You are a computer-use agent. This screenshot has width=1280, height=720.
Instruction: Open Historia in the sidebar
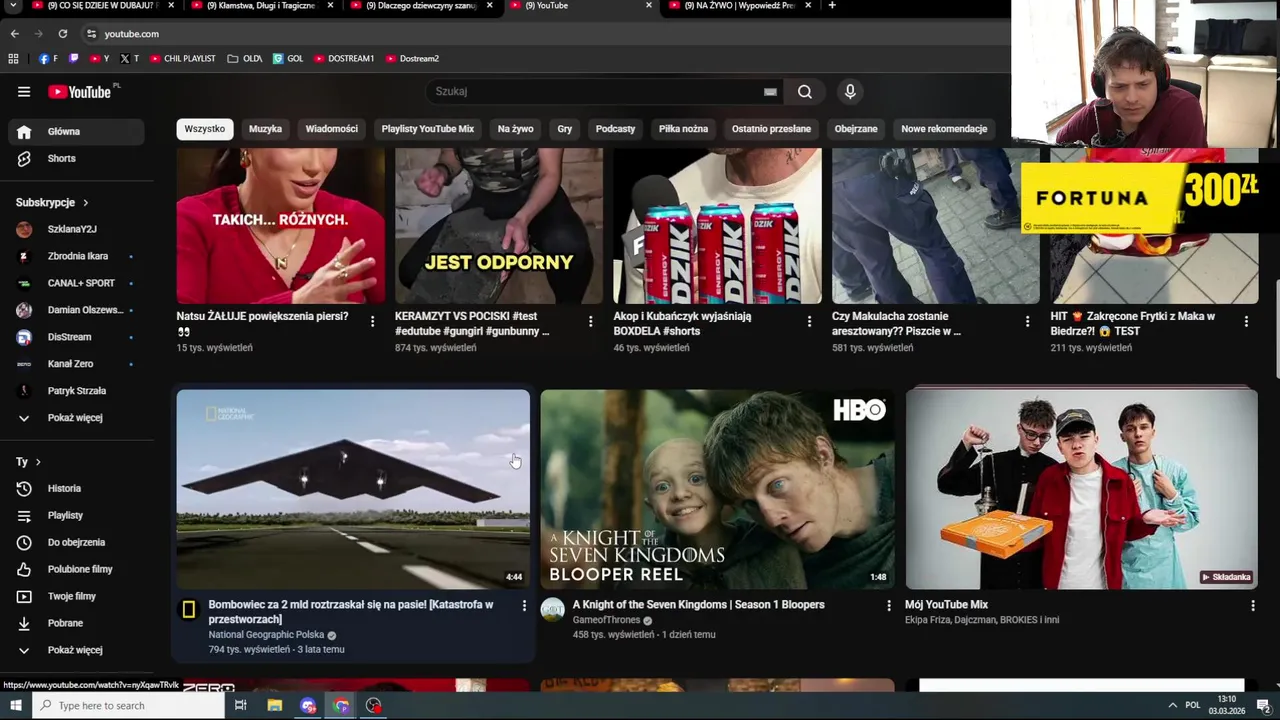click(x=76, y=489)
